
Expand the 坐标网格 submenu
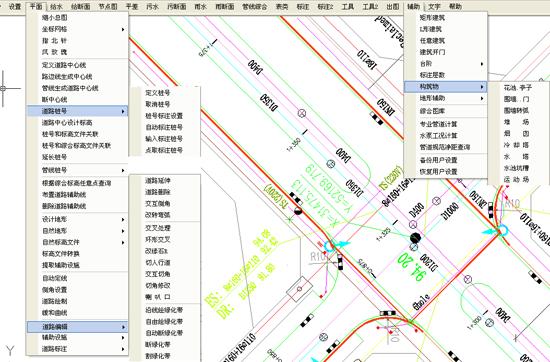(78, 29)
